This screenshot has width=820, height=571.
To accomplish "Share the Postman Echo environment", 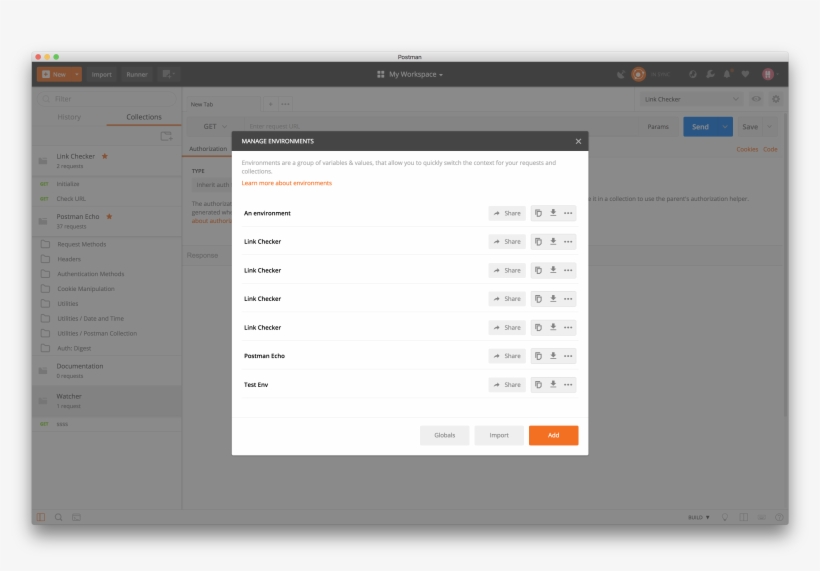I will (x=507, y=356).
